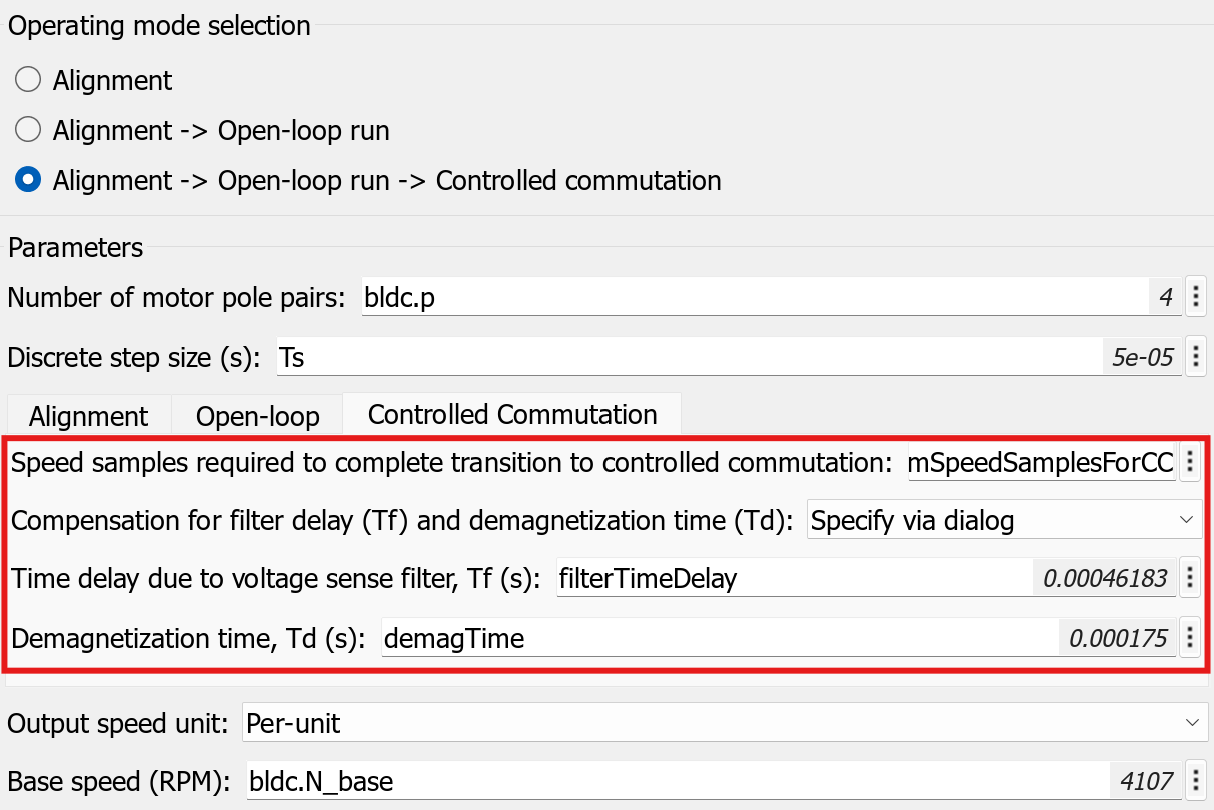Click the three-dot button beside Speed samples field
Screen dimensions: 1214x810
point(1190,463)
